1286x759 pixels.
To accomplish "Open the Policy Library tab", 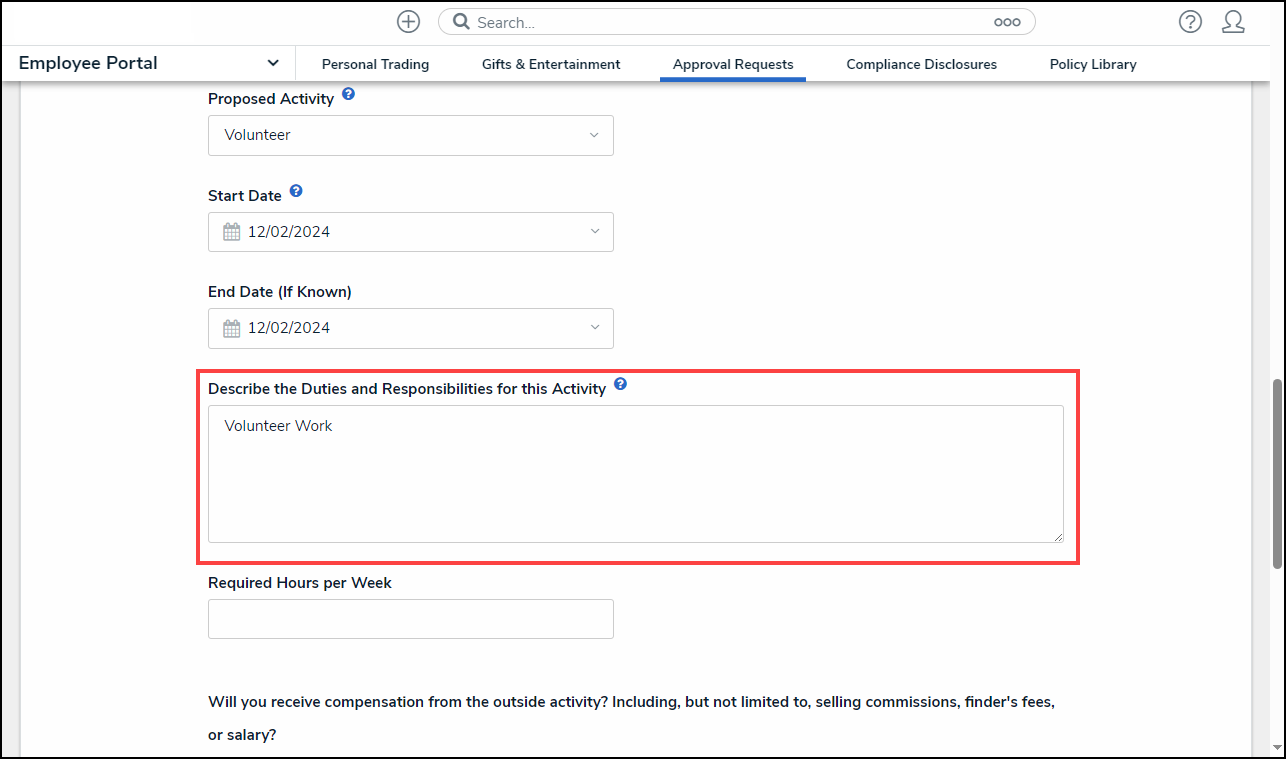I will coord(1093,64).
